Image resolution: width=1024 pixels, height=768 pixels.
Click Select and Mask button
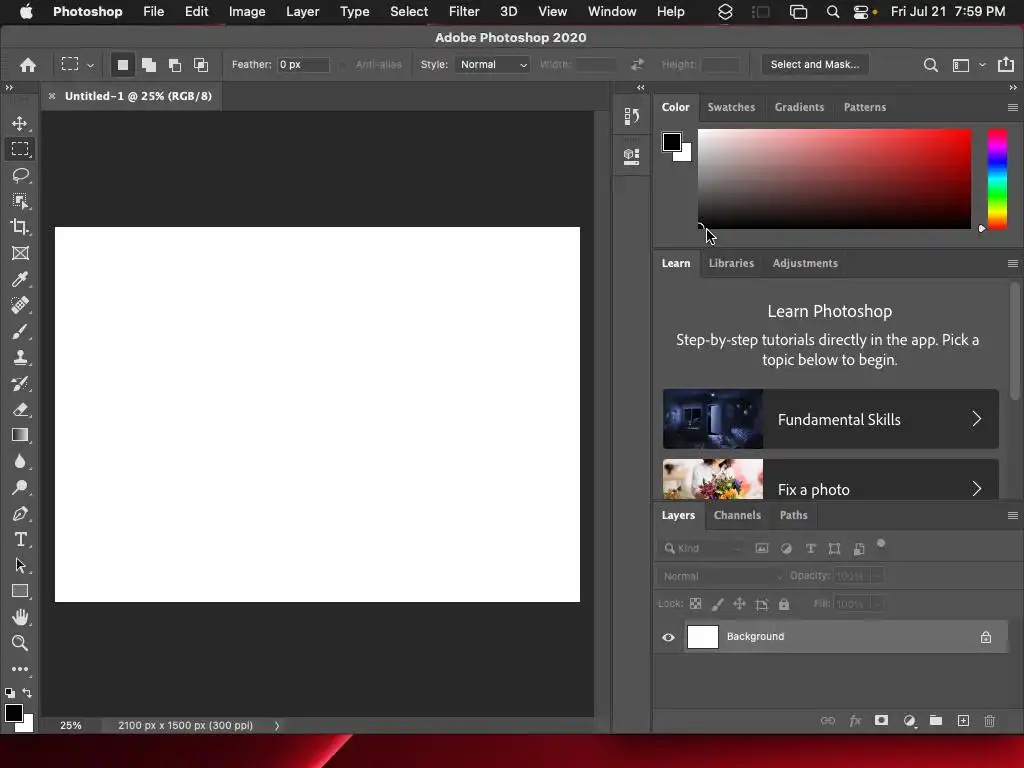(814, 65)
